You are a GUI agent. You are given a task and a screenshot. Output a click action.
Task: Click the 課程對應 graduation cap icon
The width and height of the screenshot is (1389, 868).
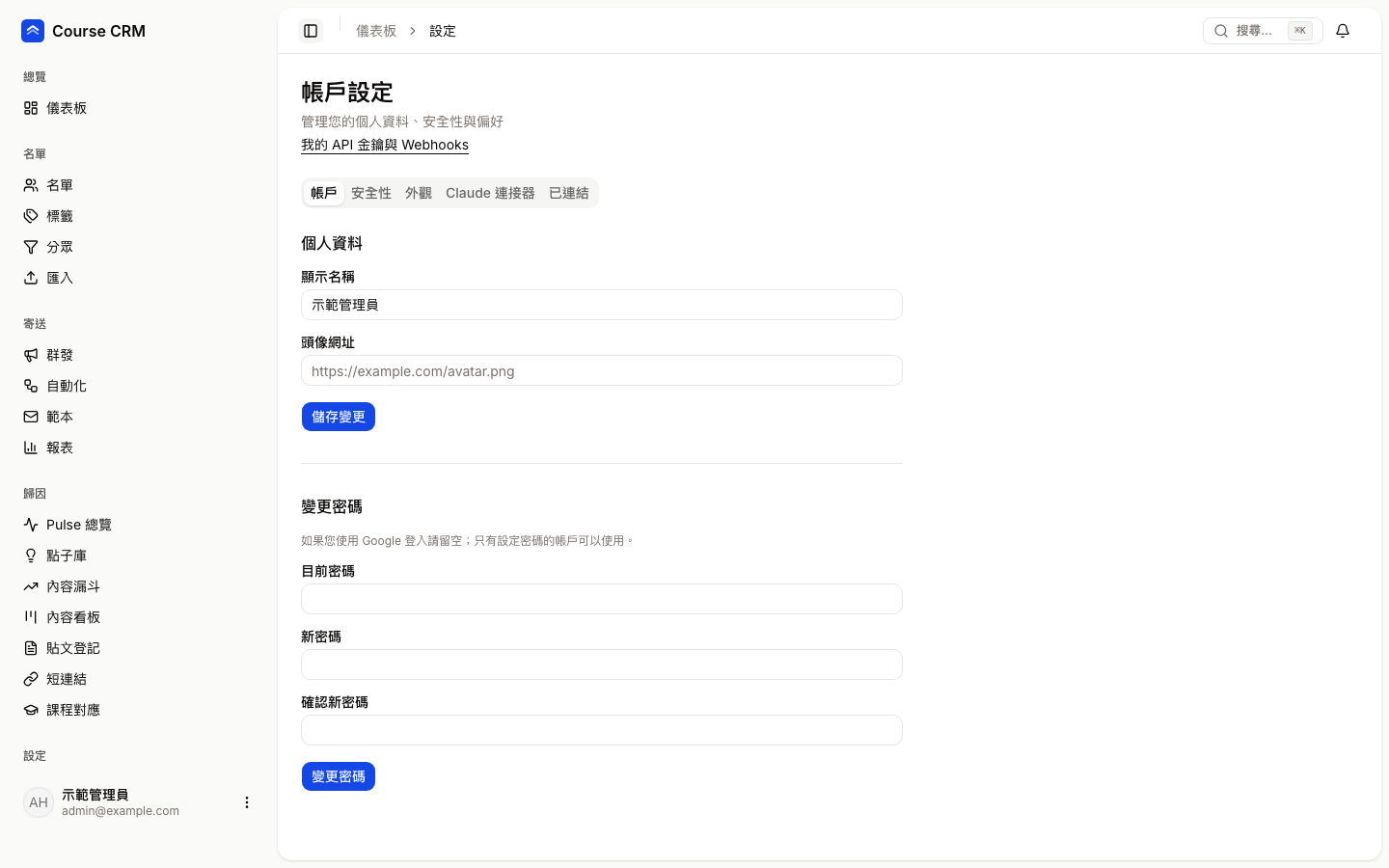click(31, 710)
